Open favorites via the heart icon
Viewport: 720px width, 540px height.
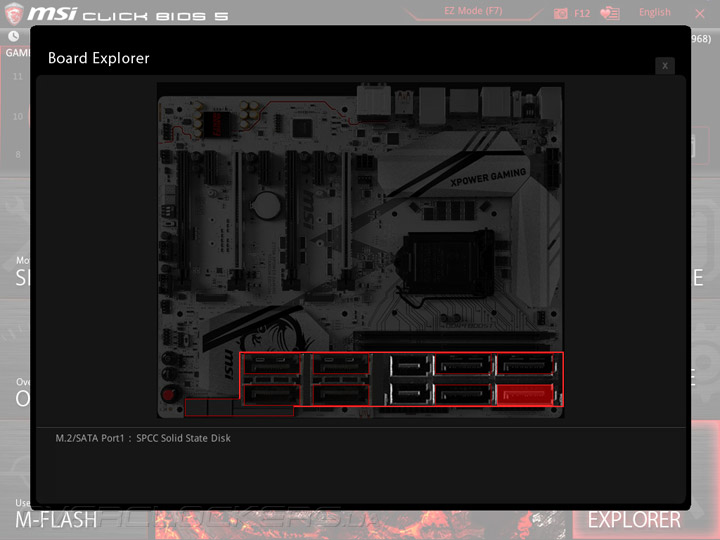tap(610, 13)
